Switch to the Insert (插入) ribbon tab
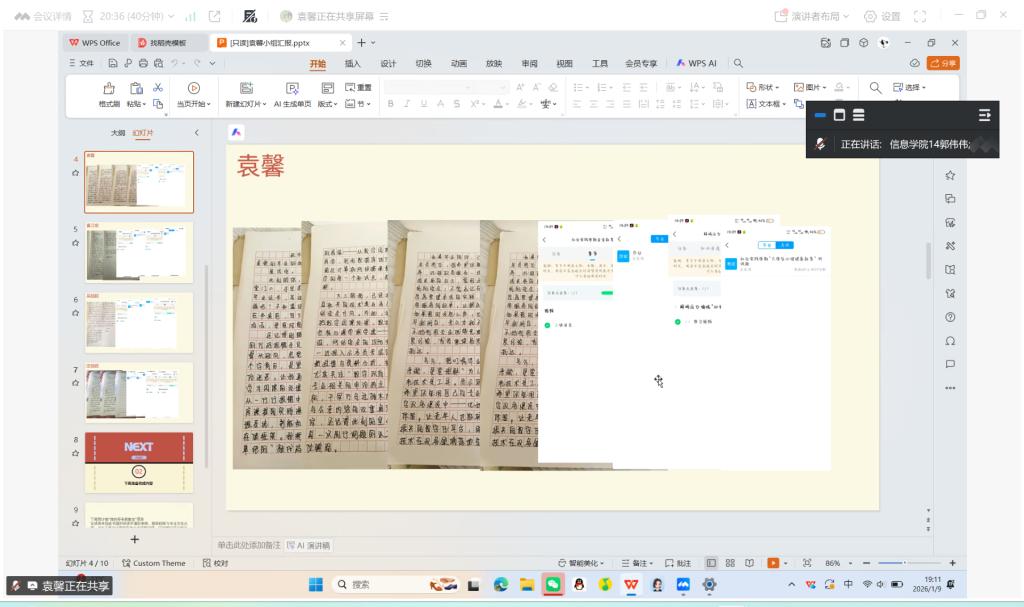 point(352,63)
